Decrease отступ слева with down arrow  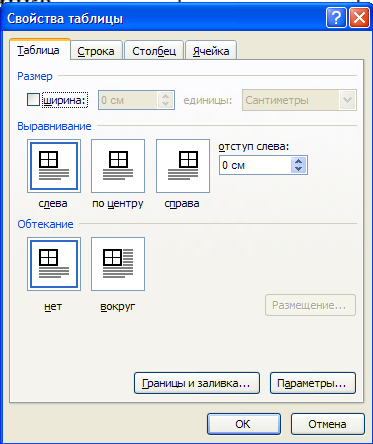pyautogui.click(x=299, y=169)
